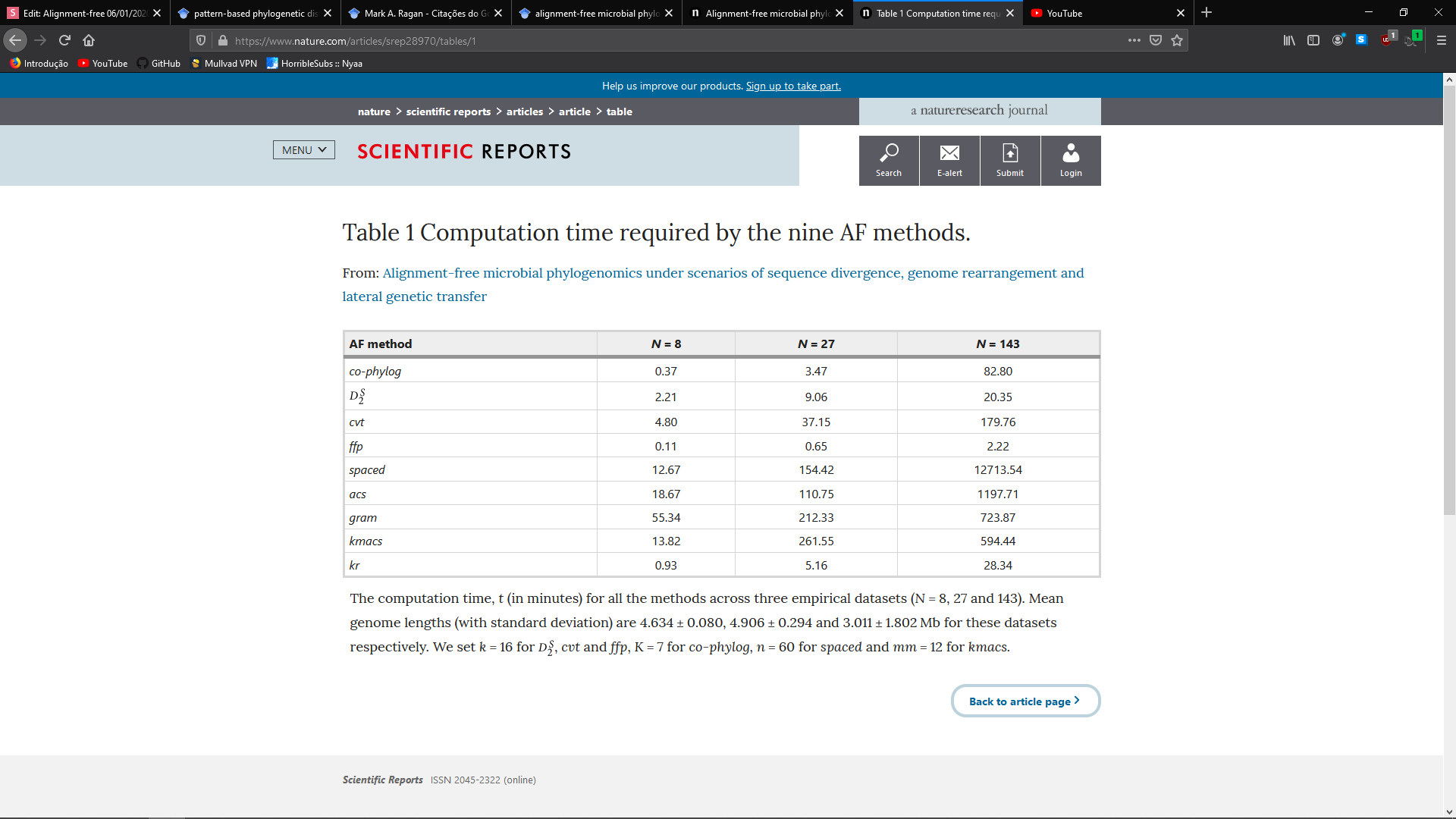This screenshot has height=819, width=1456.
Task: Open page actions three-dots menu
Action: [x=1134, y=40]
